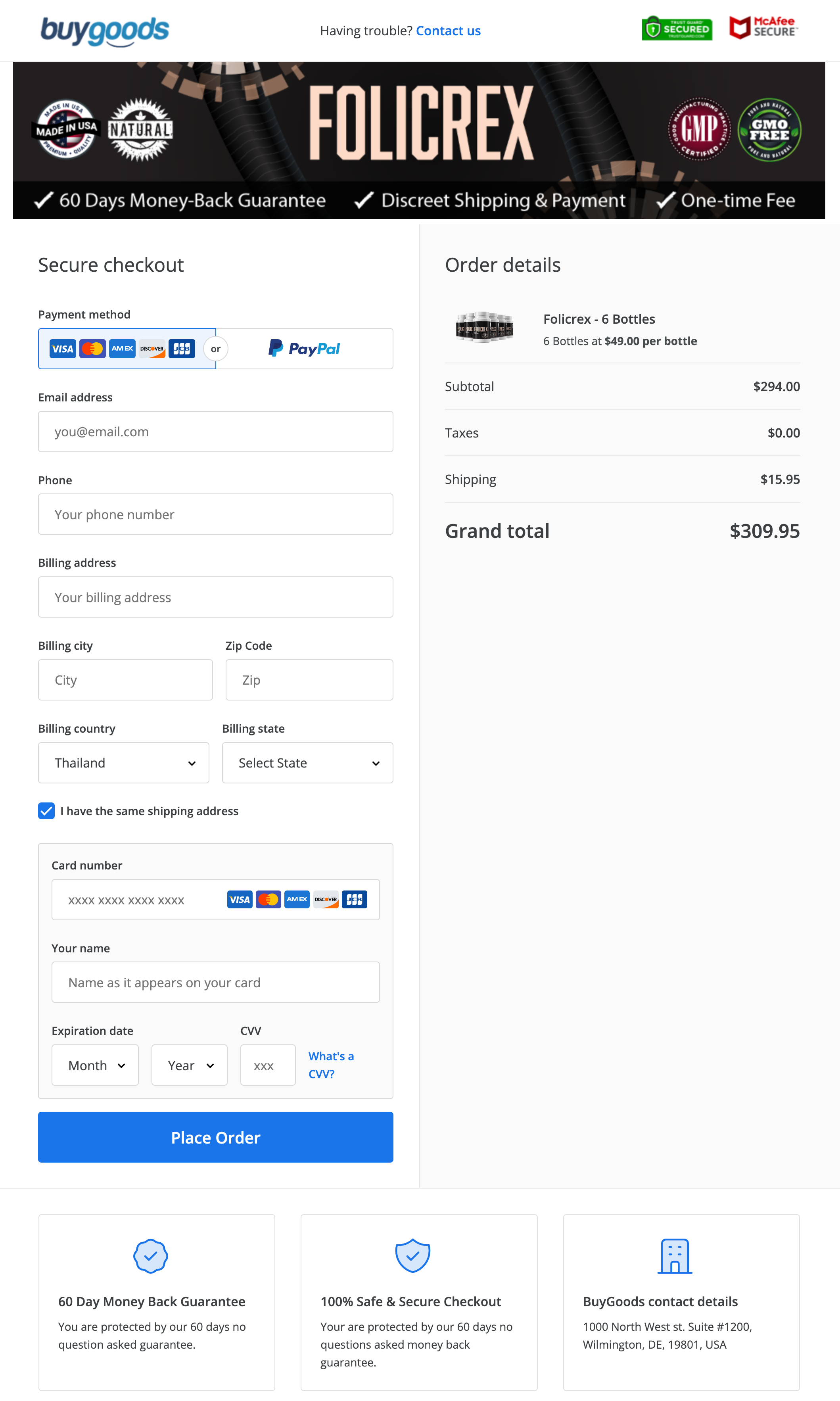Select credit card payment method tab
Image resolution: width=840 pixels, height=1401 pixels.
coord(127,349)
